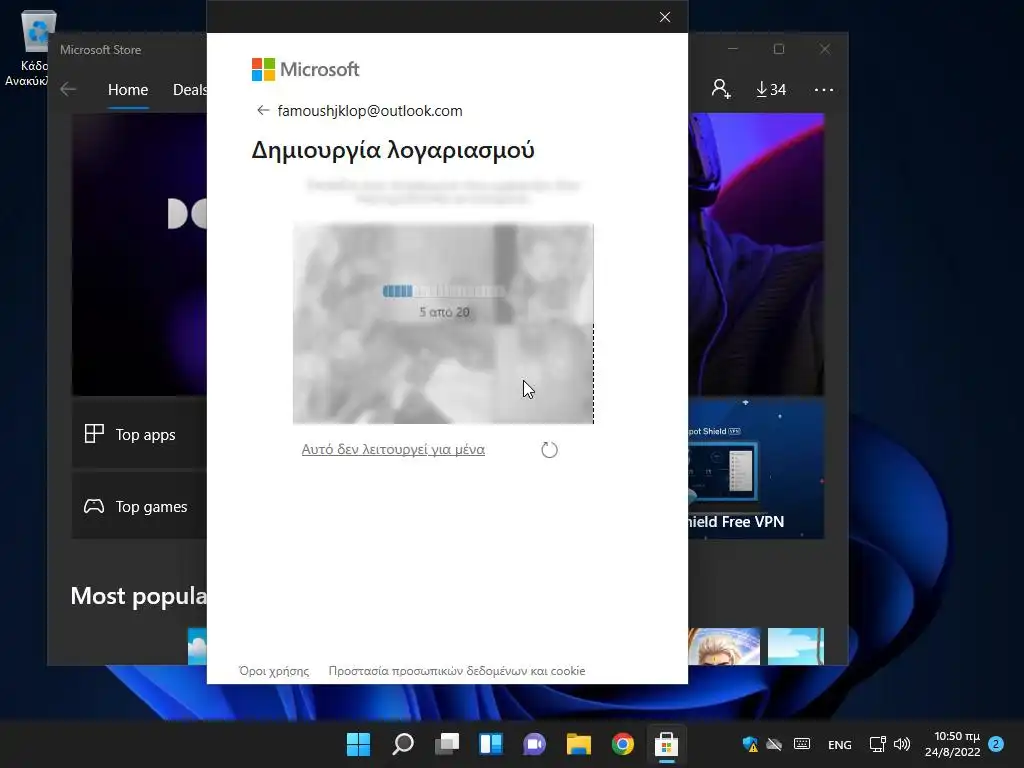
Task: Click the captcha progress bar '5 από 20'
Action: (x=444, y=291)
